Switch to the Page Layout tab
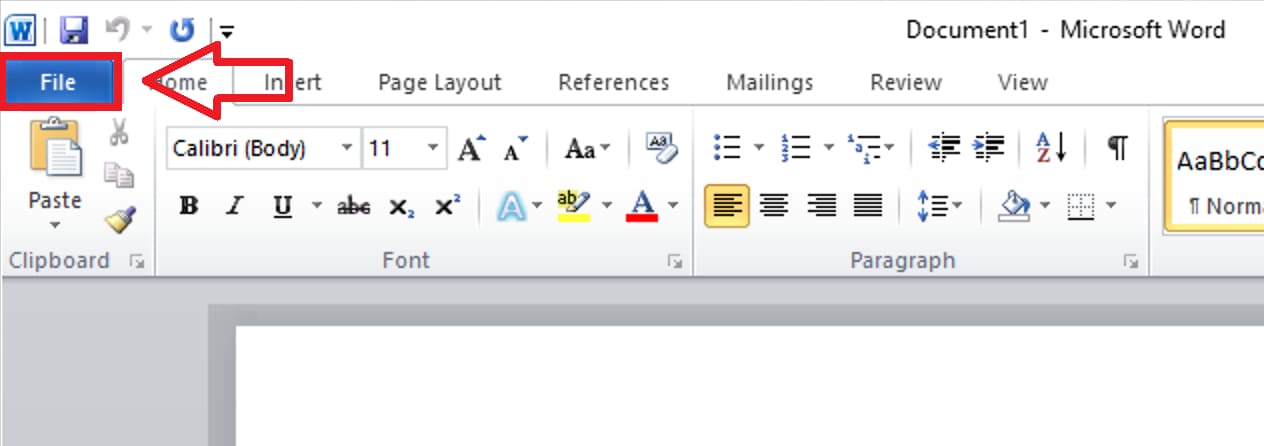 click(439, 82)
